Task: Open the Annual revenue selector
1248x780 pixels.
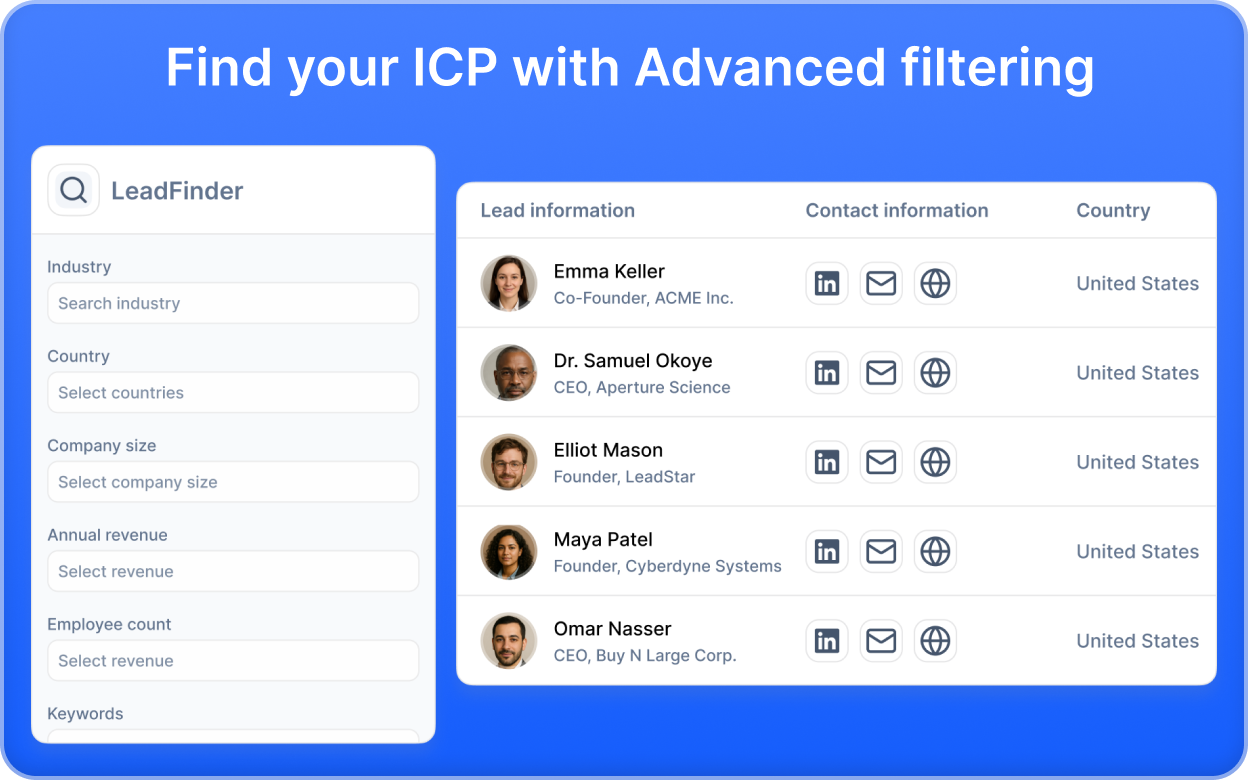Action: tap(233, 571)
